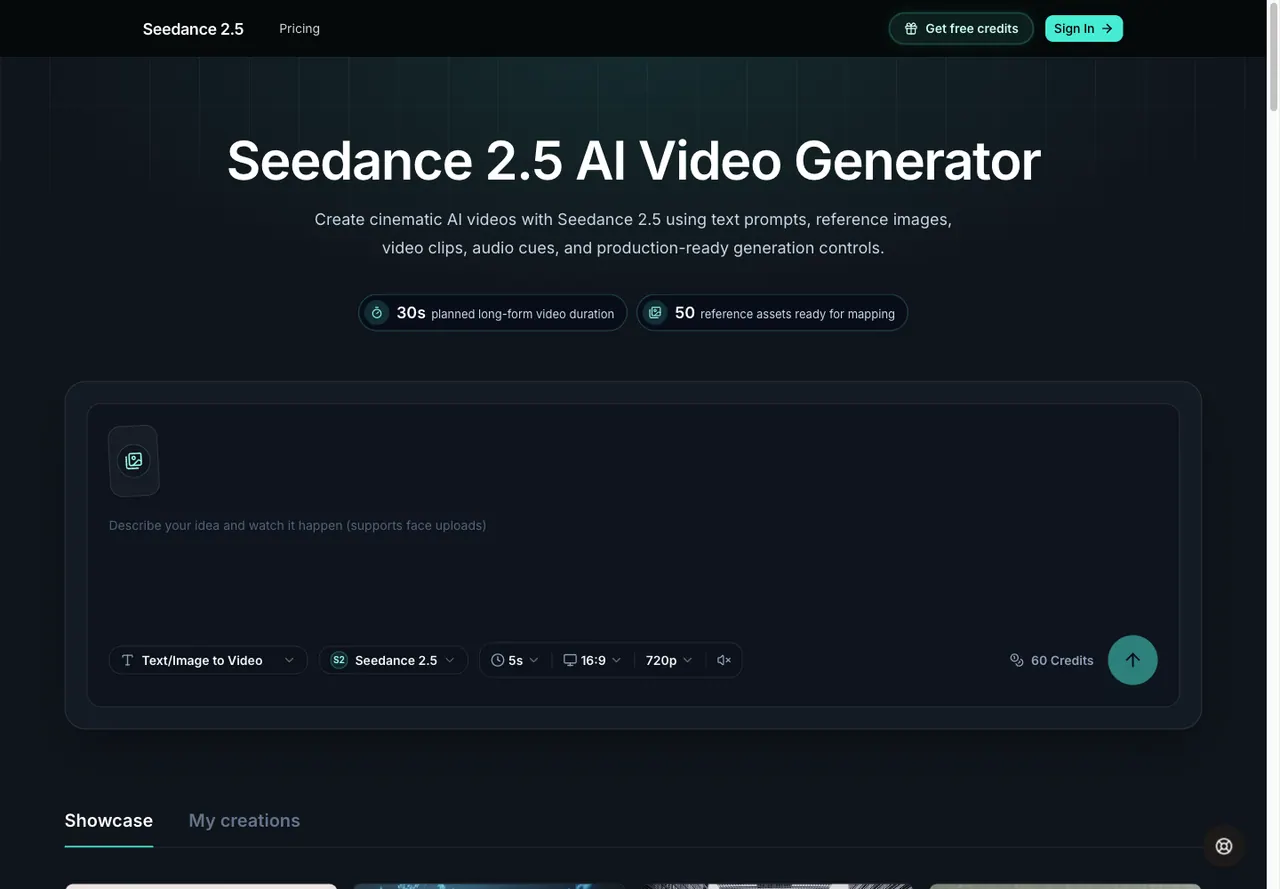Open the 16:9 aspect ratio dropdown
1280x889 pixels.
[x=593, y=660]
